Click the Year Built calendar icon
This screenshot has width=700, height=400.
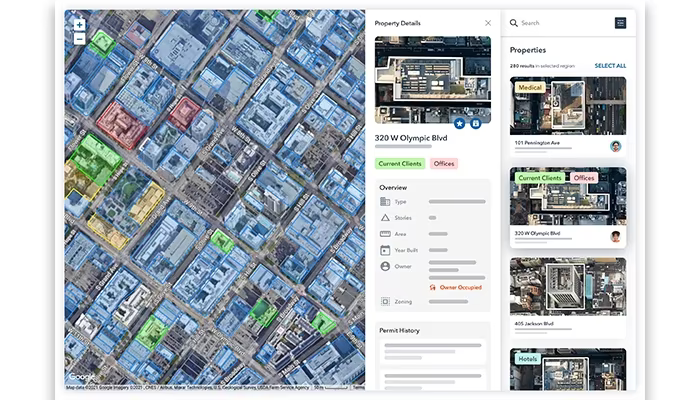click(385, 250)
